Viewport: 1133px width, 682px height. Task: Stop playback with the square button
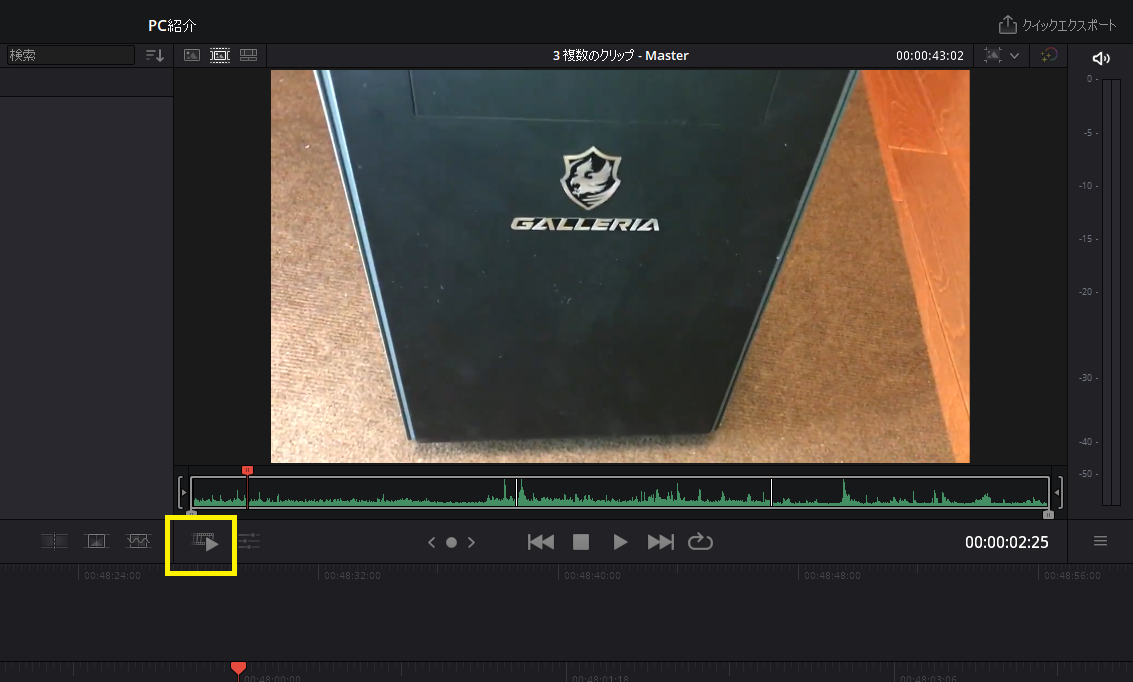point(581,542)
